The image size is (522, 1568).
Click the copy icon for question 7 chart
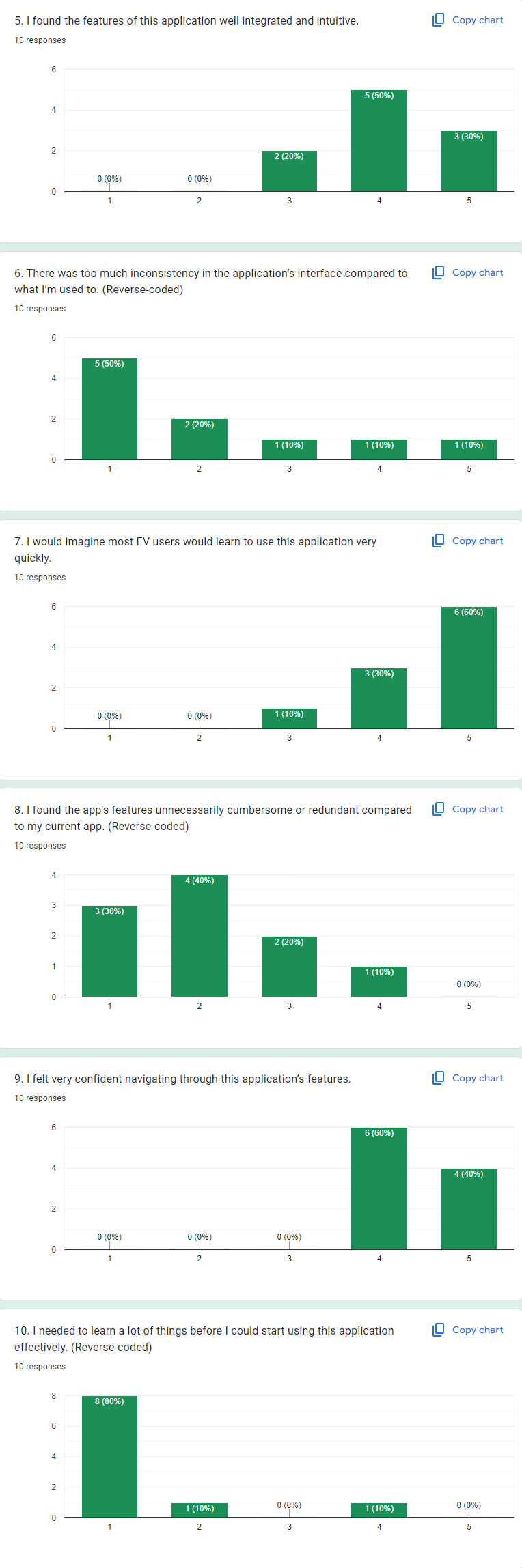point(439,541)
